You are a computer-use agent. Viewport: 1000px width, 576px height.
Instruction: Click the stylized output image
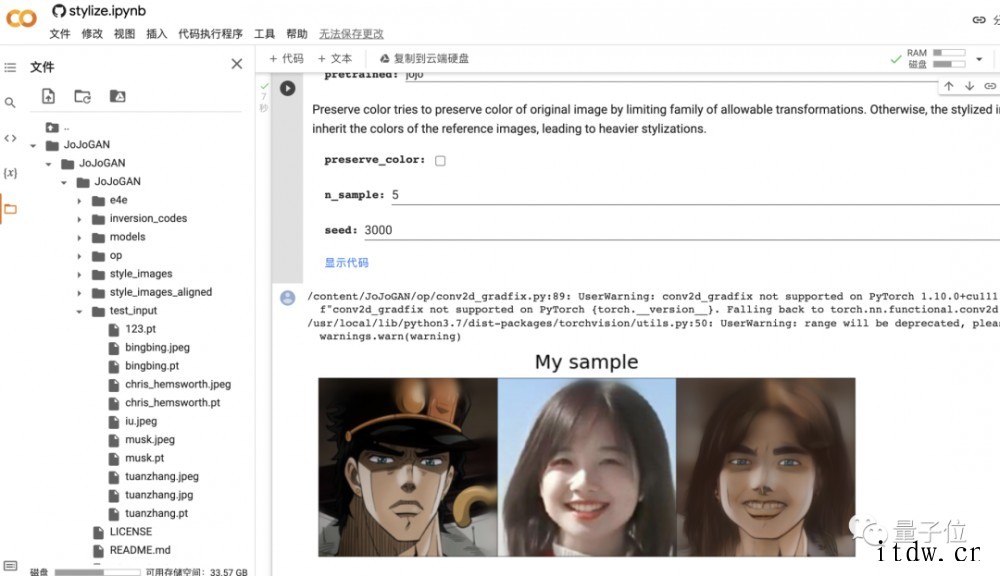tap(765, 467)
